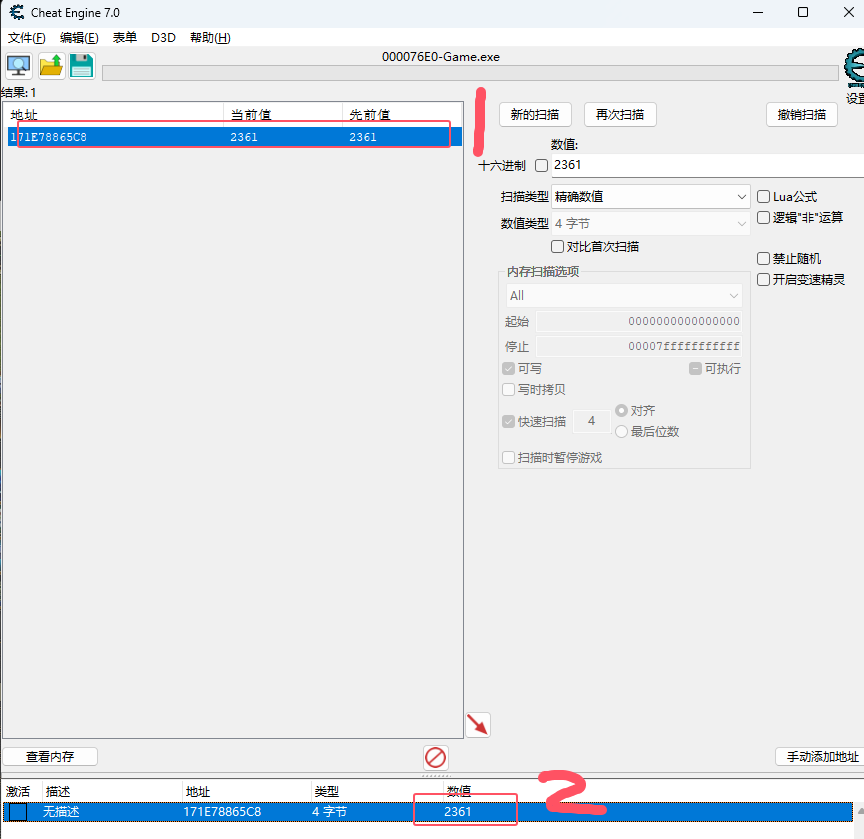Click the Cheat Engine logo settings icon
Image resolution: width=864 pixels, height=839 pixels.
tap(854, 68)
